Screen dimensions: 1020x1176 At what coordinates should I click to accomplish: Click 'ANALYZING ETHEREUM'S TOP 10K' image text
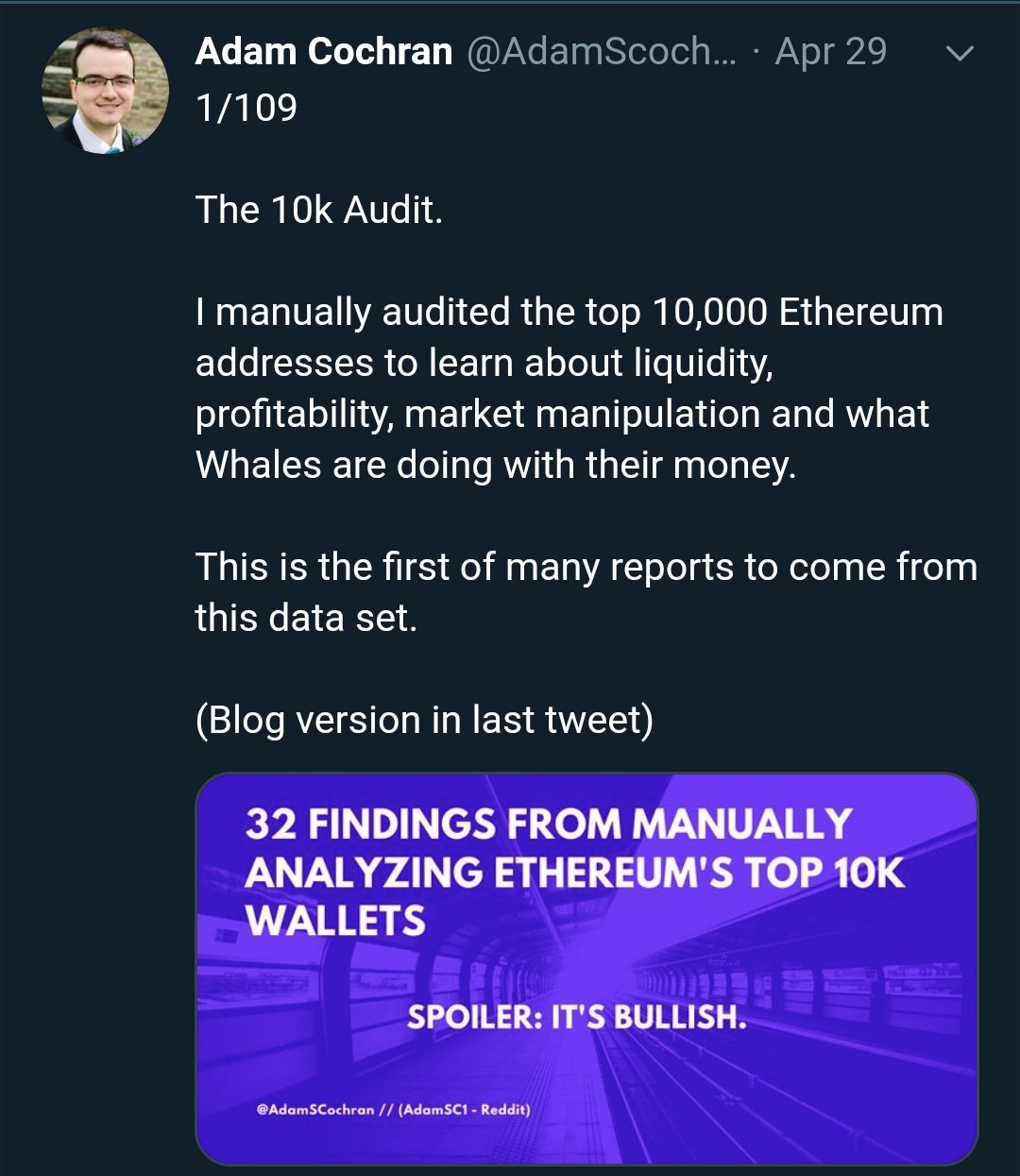coord(574,872)
